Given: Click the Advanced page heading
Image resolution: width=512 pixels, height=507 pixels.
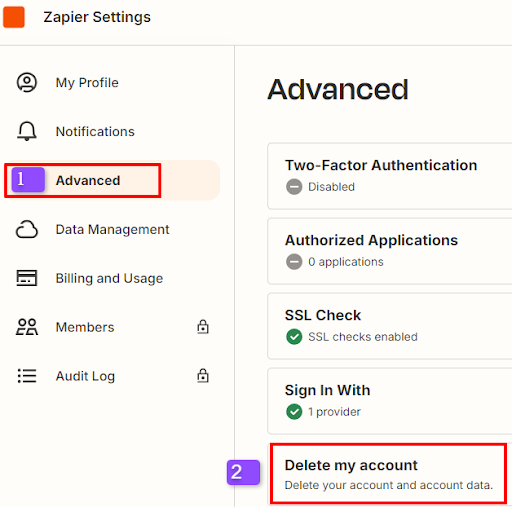Looking at the screenshot, I should [x=338, y=89].
